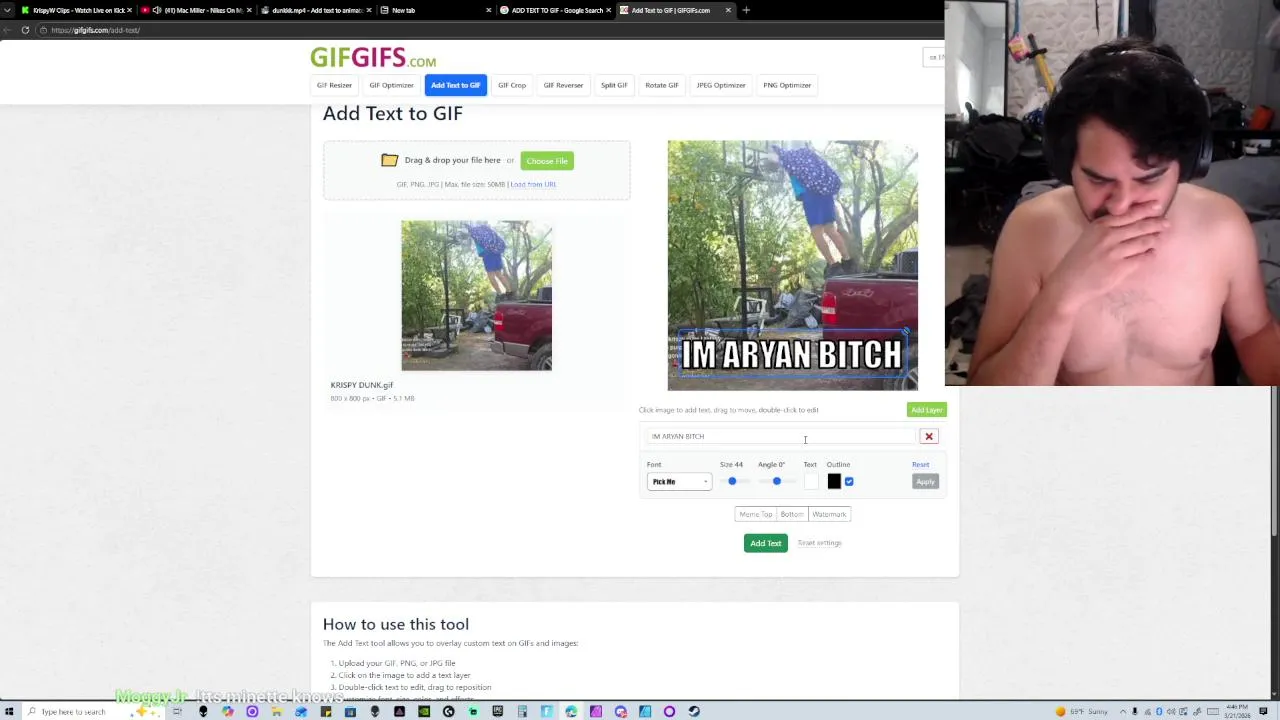This screenshot has width=1280, height=720.
Task: Click Task View icon in taskbar
Action: point(177,712)
